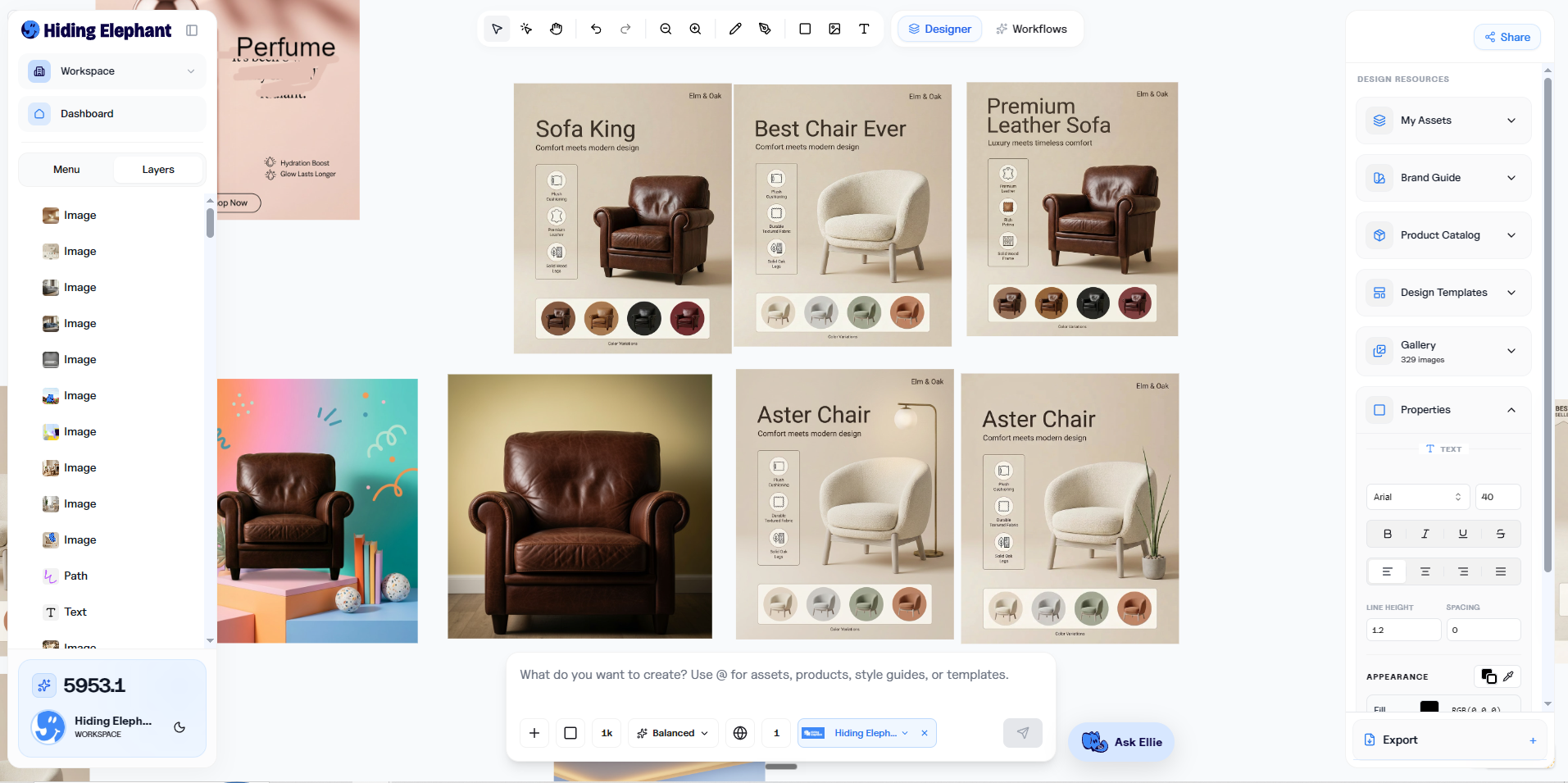Click the Share button

1507,37
